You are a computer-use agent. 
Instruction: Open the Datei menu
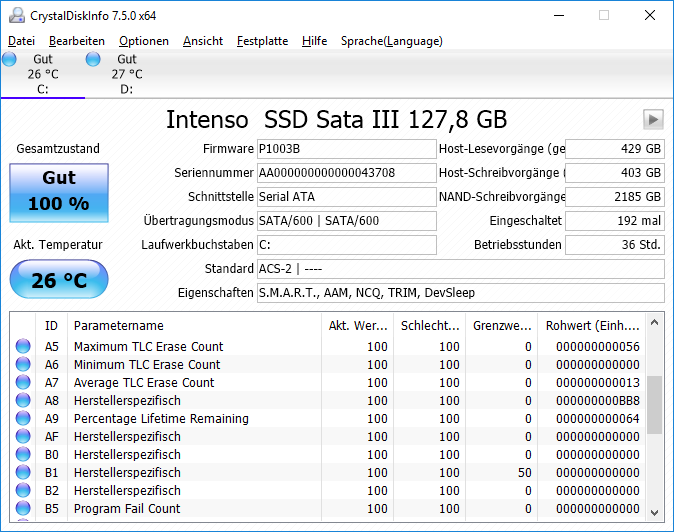(21, 41)
